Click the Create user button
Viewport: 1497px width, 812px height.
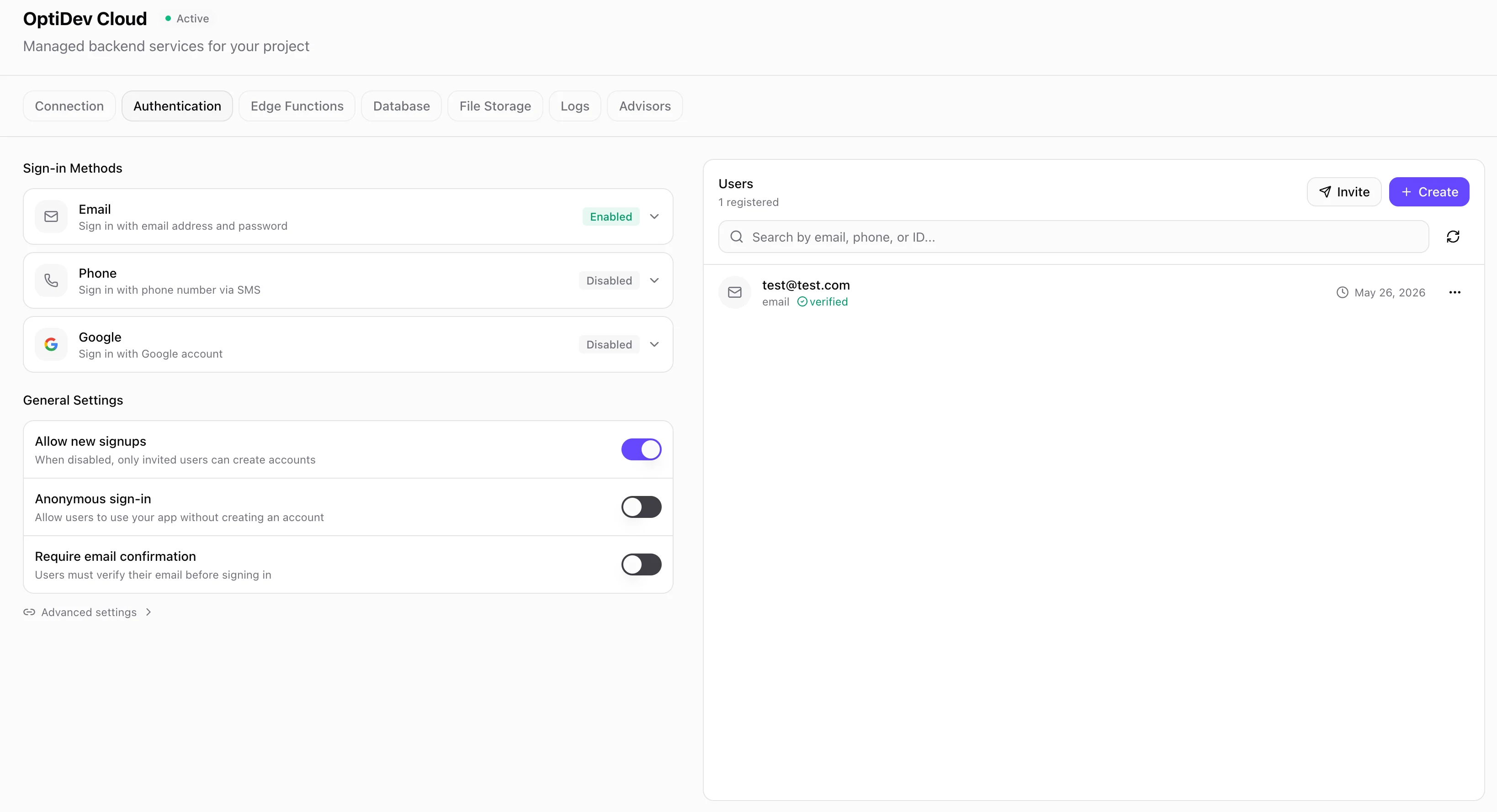click(x=1429, y=192)
